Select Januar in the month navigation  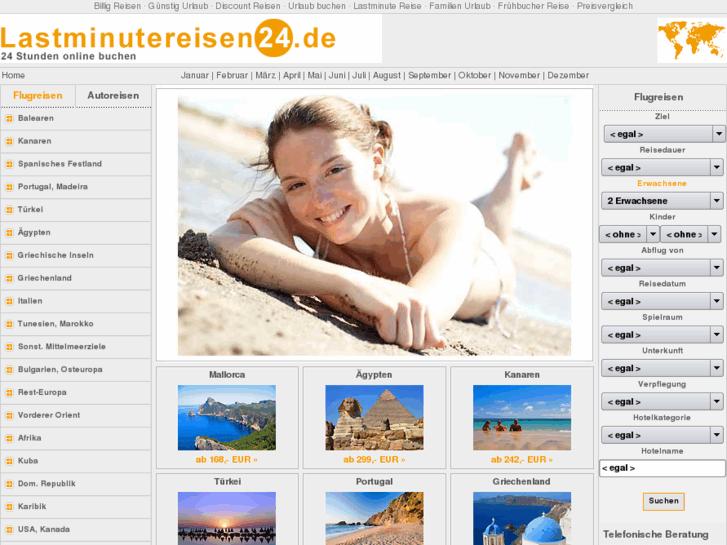pos(195,75)
